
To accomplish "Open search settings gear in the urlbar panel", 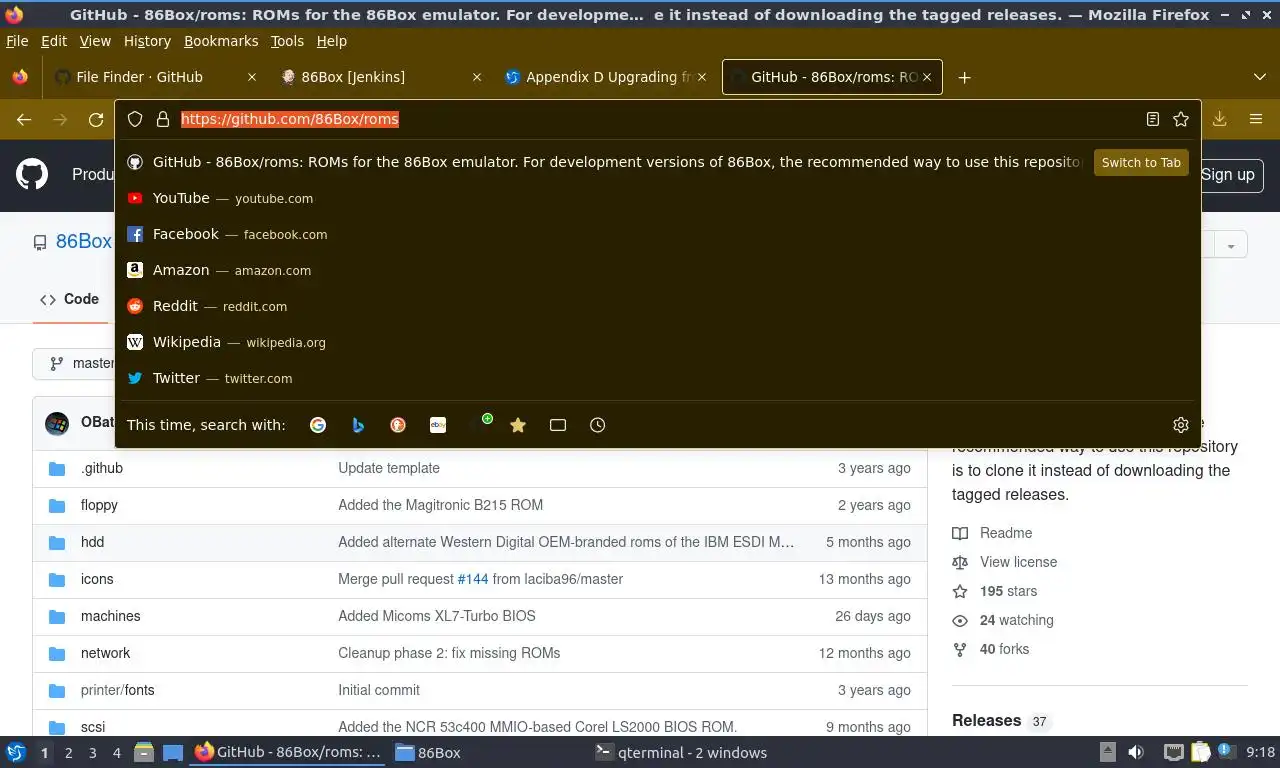I will coord(1181,425).
